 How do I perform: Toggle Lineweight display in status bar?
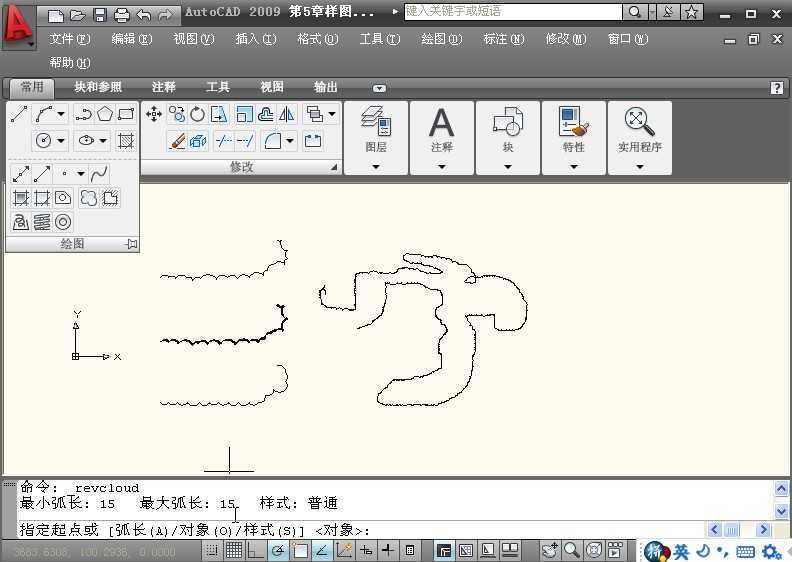coord(387,550)
